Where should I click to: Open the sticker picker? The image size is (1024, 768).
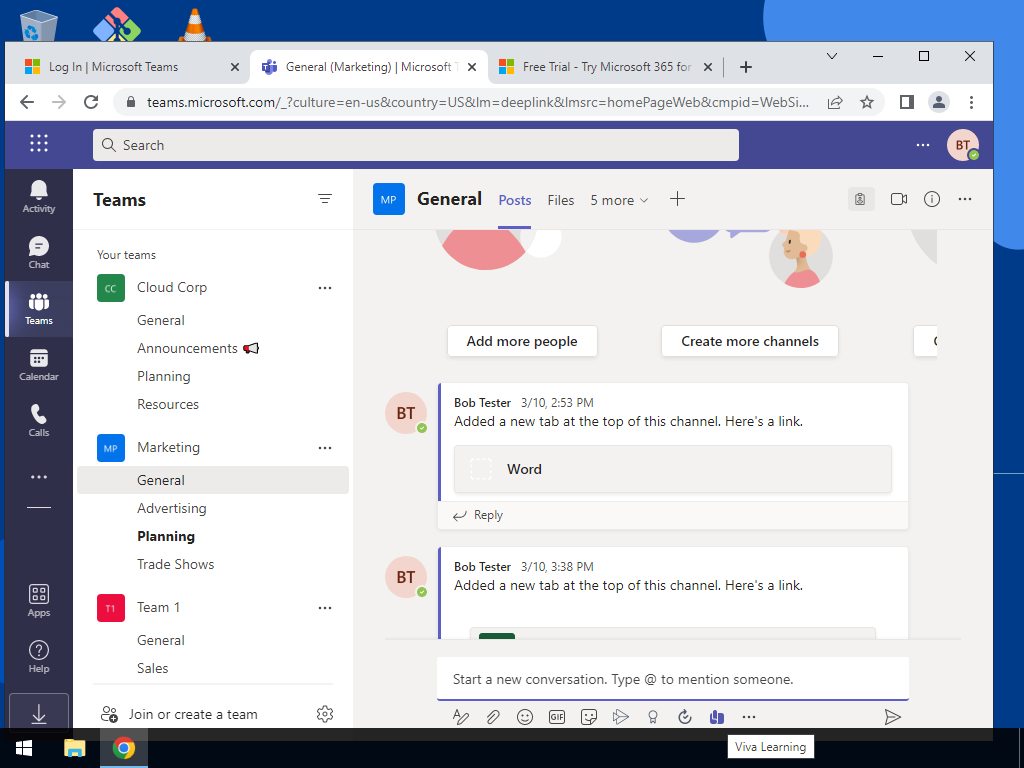click(x=588, y=717)
